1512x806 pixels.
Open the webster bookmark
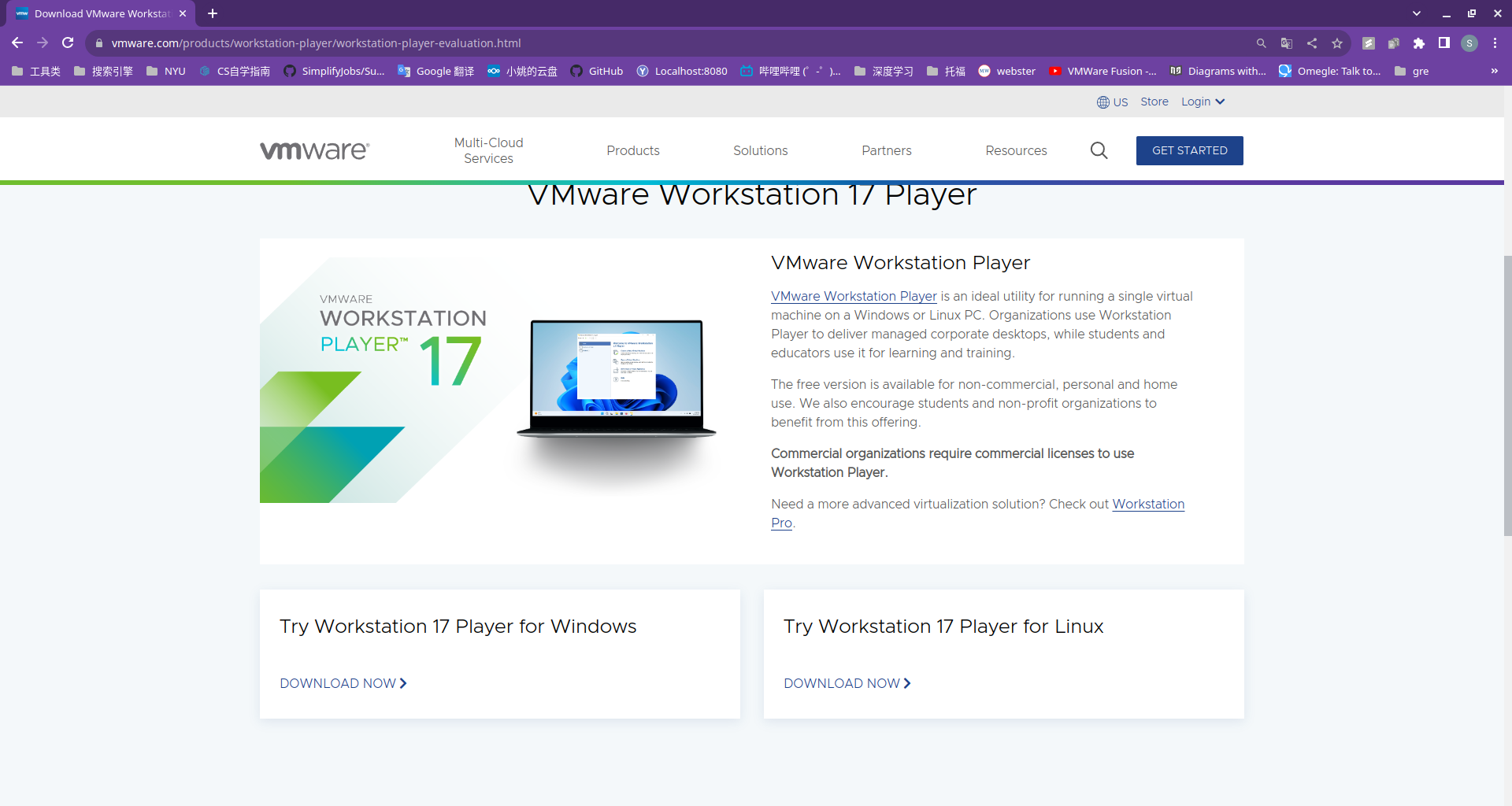coord(1007,71)
